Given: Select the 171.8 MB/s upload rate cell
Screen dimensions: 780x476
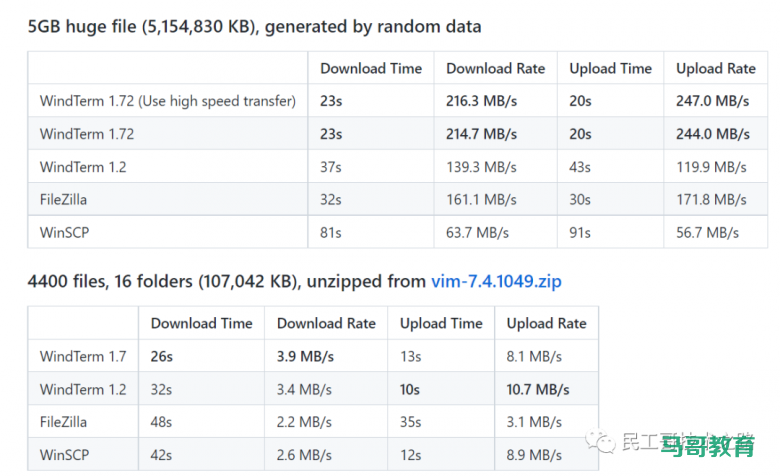Looking at the screenshot, I should click(711, 200).
